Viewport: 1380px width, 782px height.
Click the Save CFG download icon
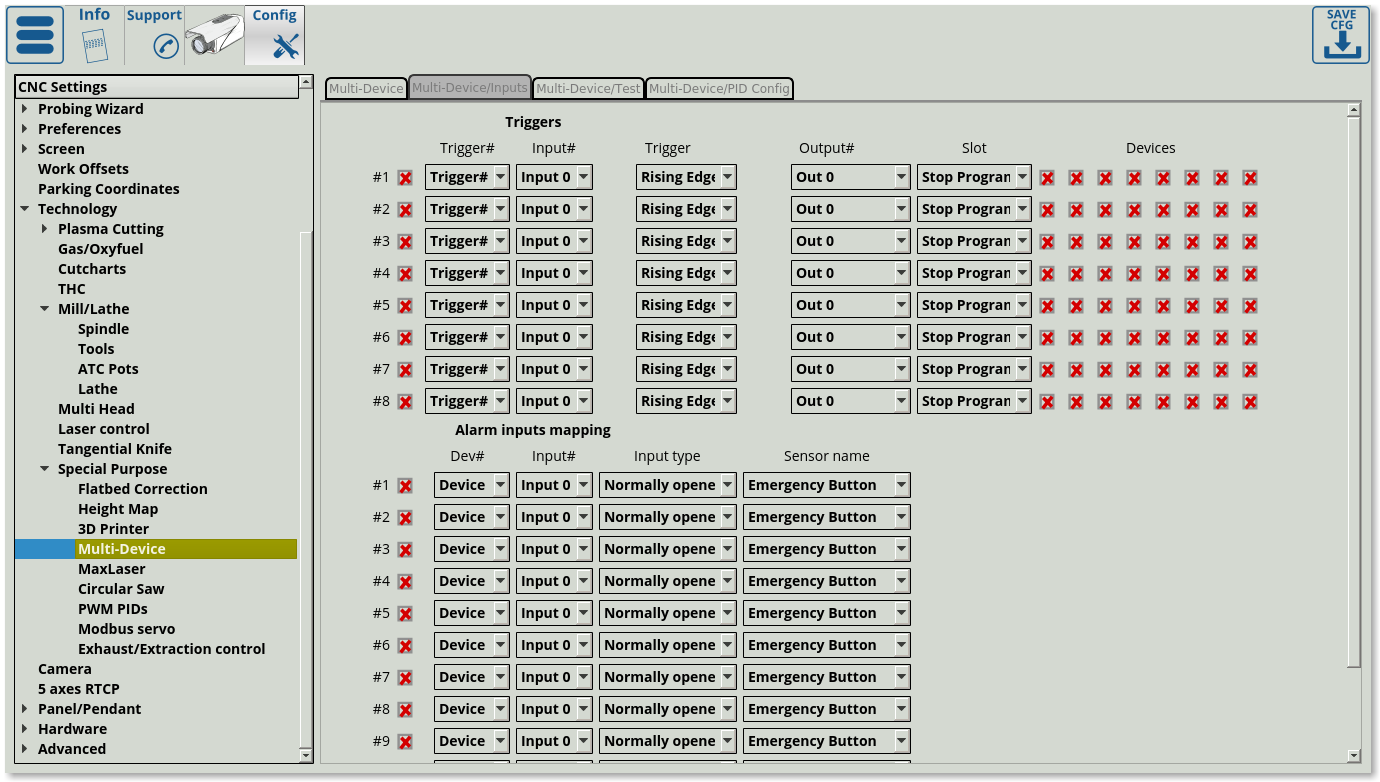[1341, 35]
